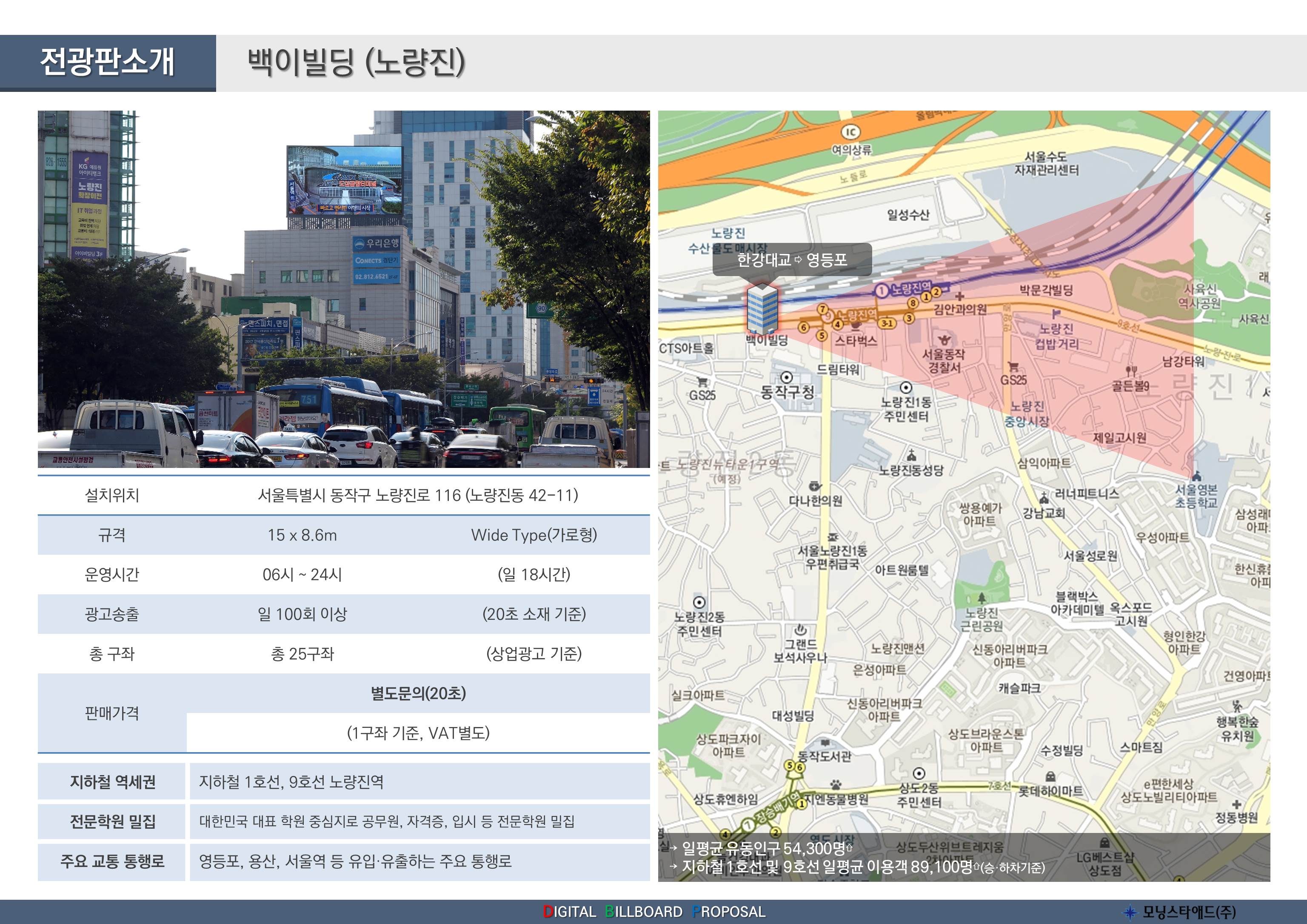
Task: Click the 정동병원 hospital cross icon
Action: pyautogui.click(x=1236, y=804)
